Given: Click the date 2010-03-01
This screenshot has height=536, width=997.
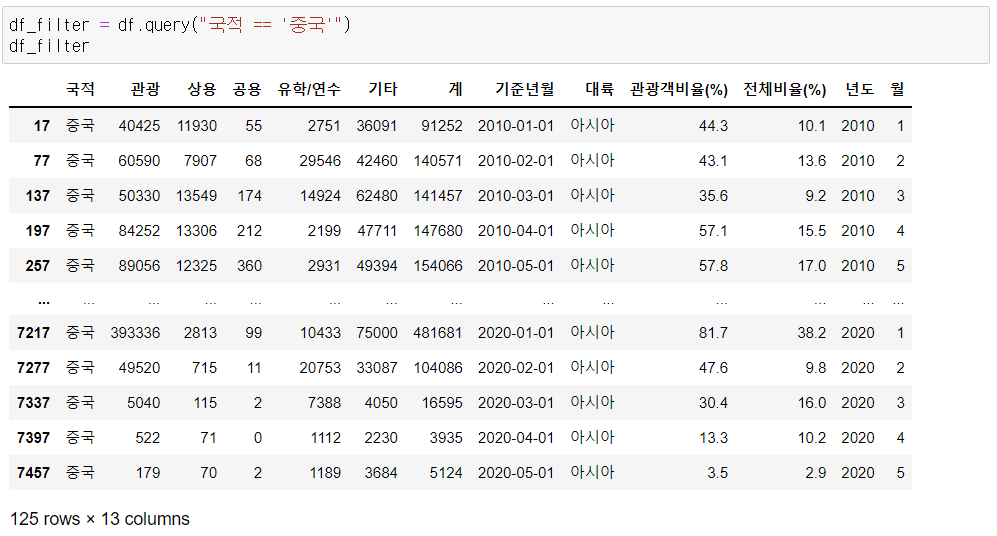Looking at the screenshot, I should (x=516, y=196).
